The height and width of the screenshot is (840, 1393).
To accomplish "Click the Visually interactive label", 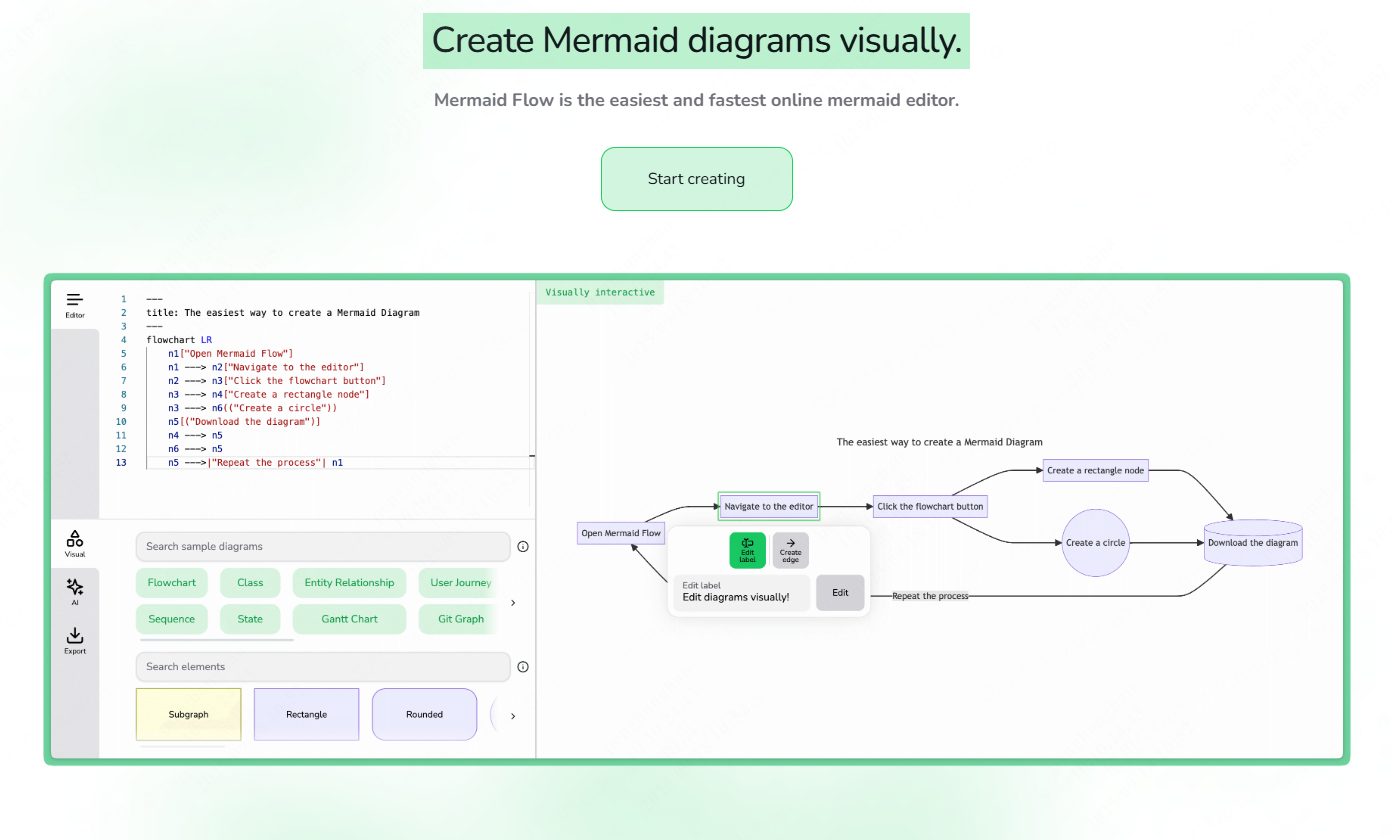I will (x=600, y=292).
